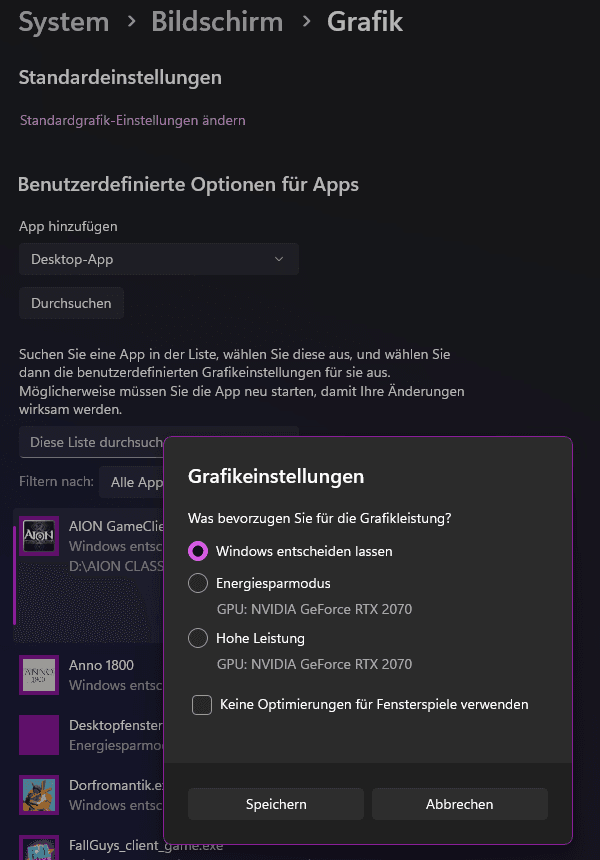Open the Desktop-App dropdown
This screenshot has width=600, height=860.
158,259
